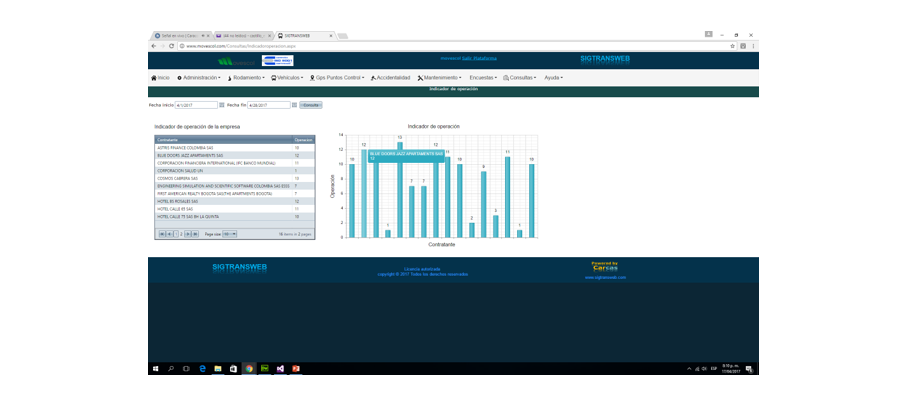The width and height of the screenshot is (907, 407).
Task: Click the chart bar labeled 3
Action: coord(496,226)
